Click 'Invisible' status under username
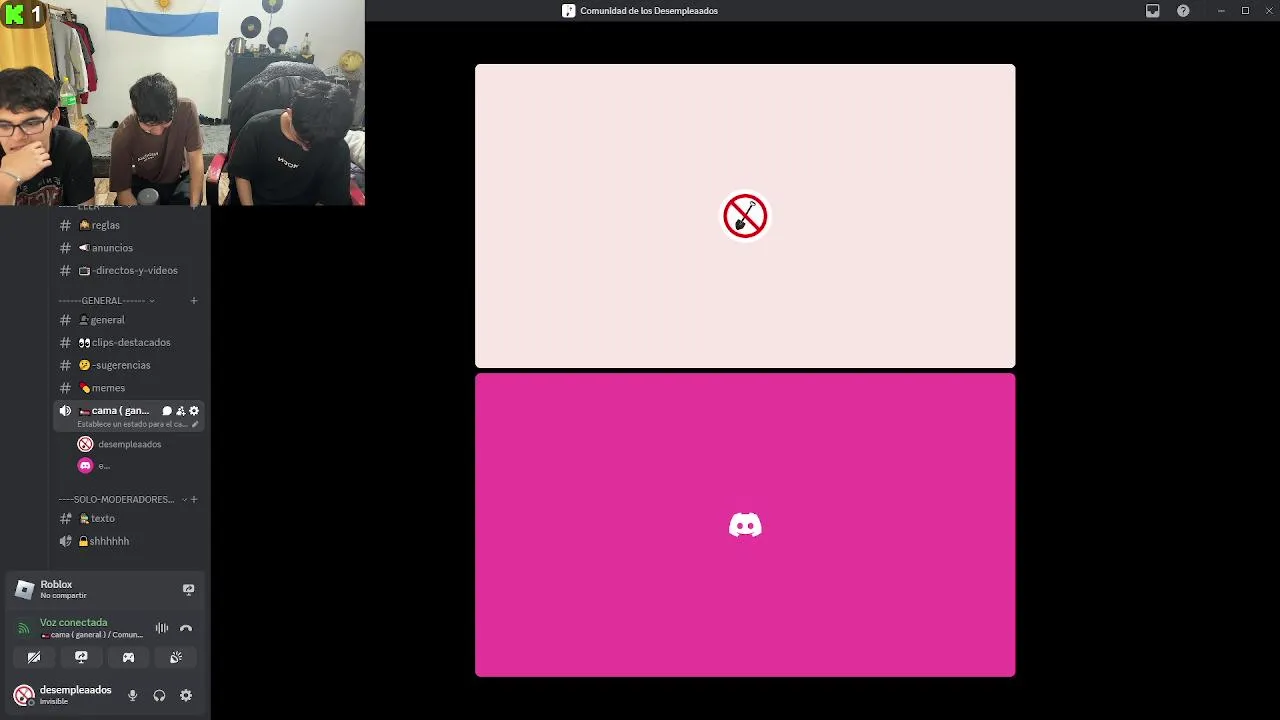 54,702
